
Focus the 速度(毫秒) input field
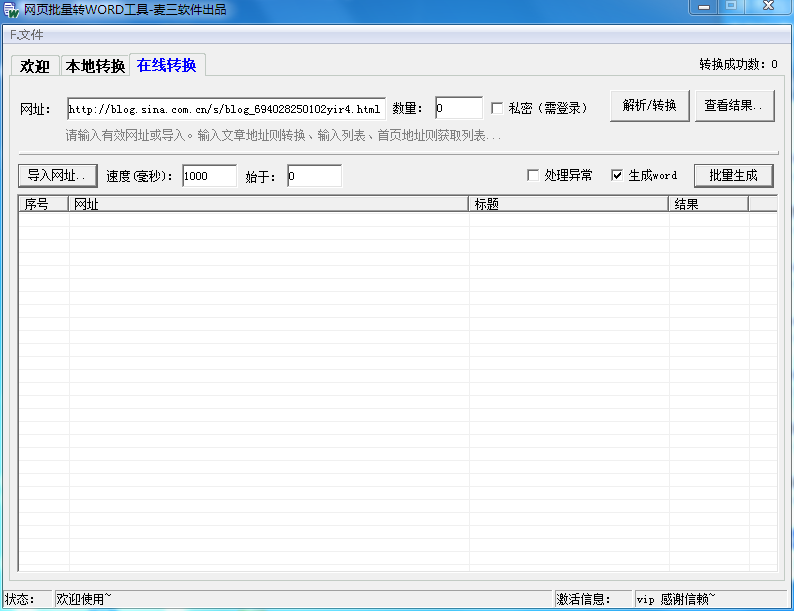(x=210, y=176)
